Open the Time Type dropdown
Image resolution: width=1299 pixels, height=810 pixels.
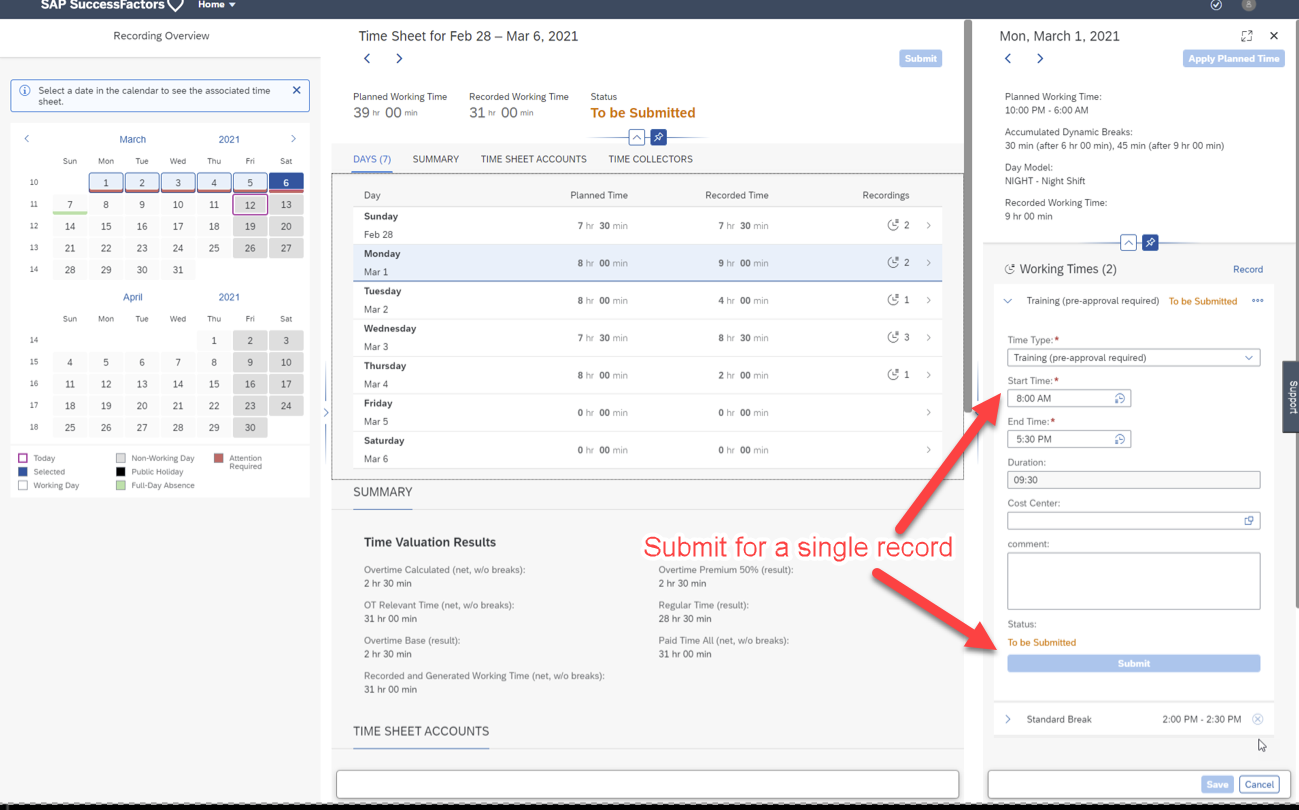tap(1248, 357)
